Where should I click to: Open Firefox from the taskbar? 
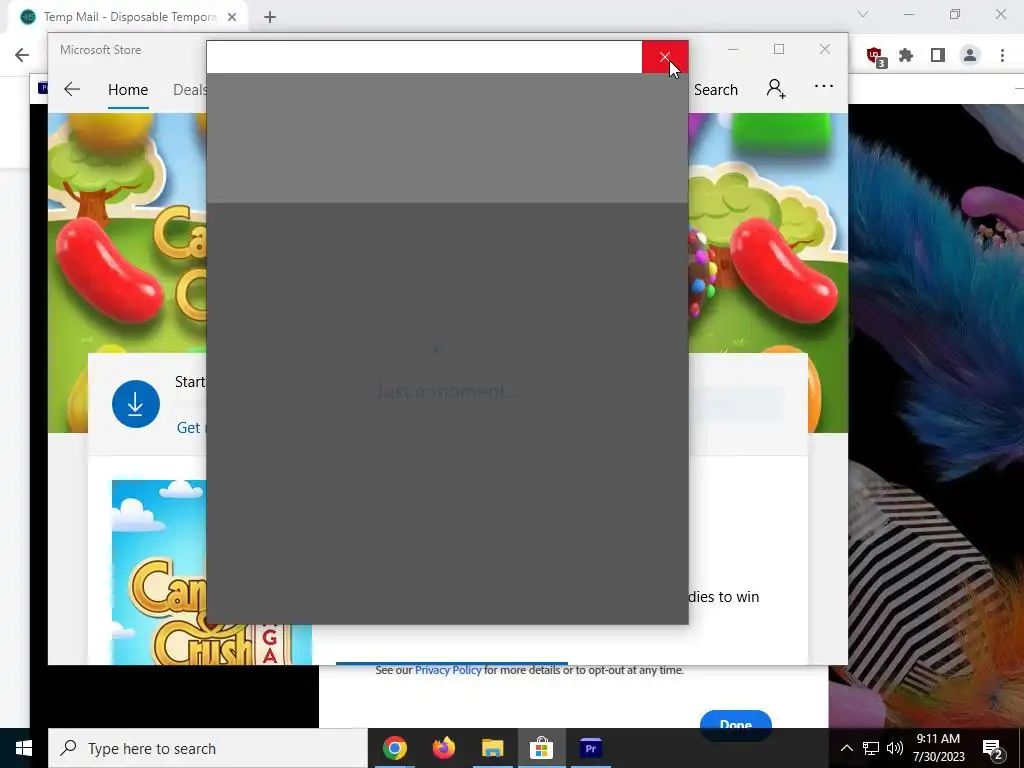(443, 748)
